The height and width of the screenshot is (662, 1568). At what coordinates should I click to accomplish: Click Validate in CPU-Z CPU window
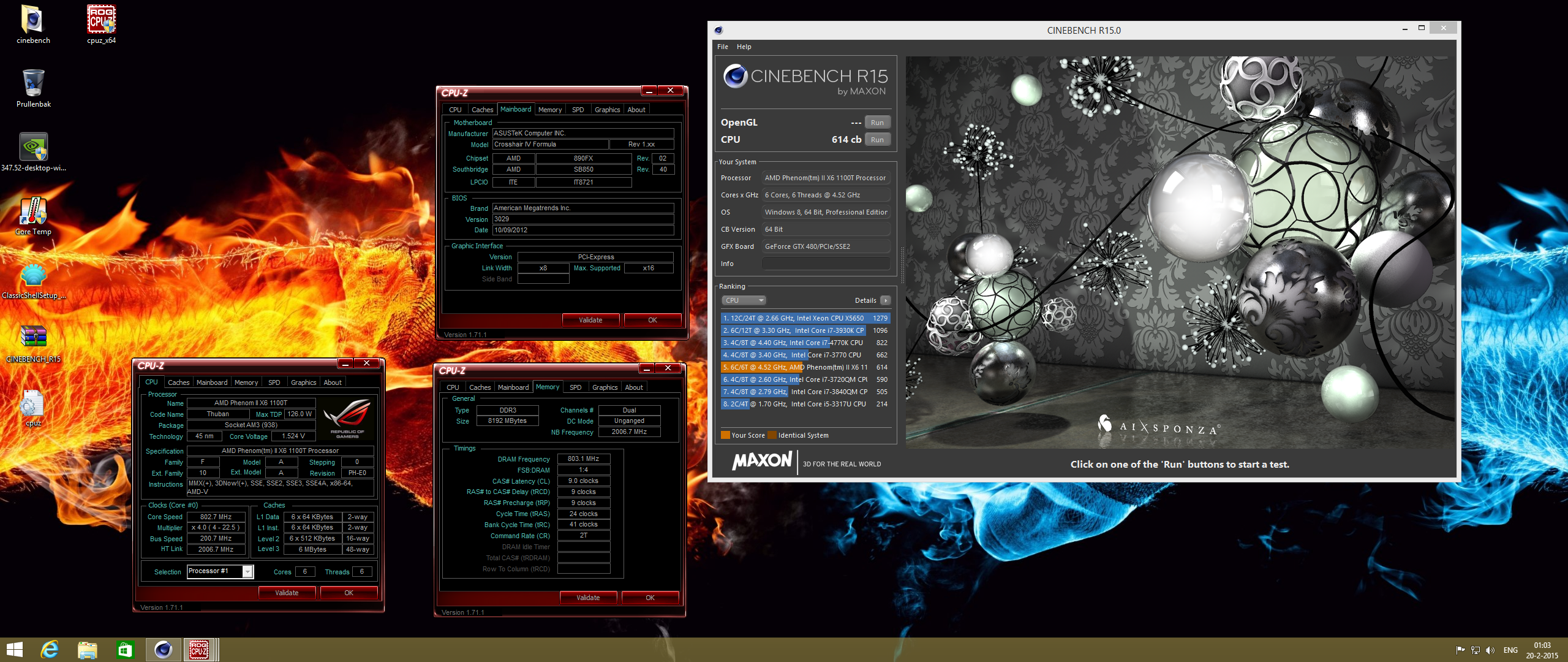(x=287, y=593)
